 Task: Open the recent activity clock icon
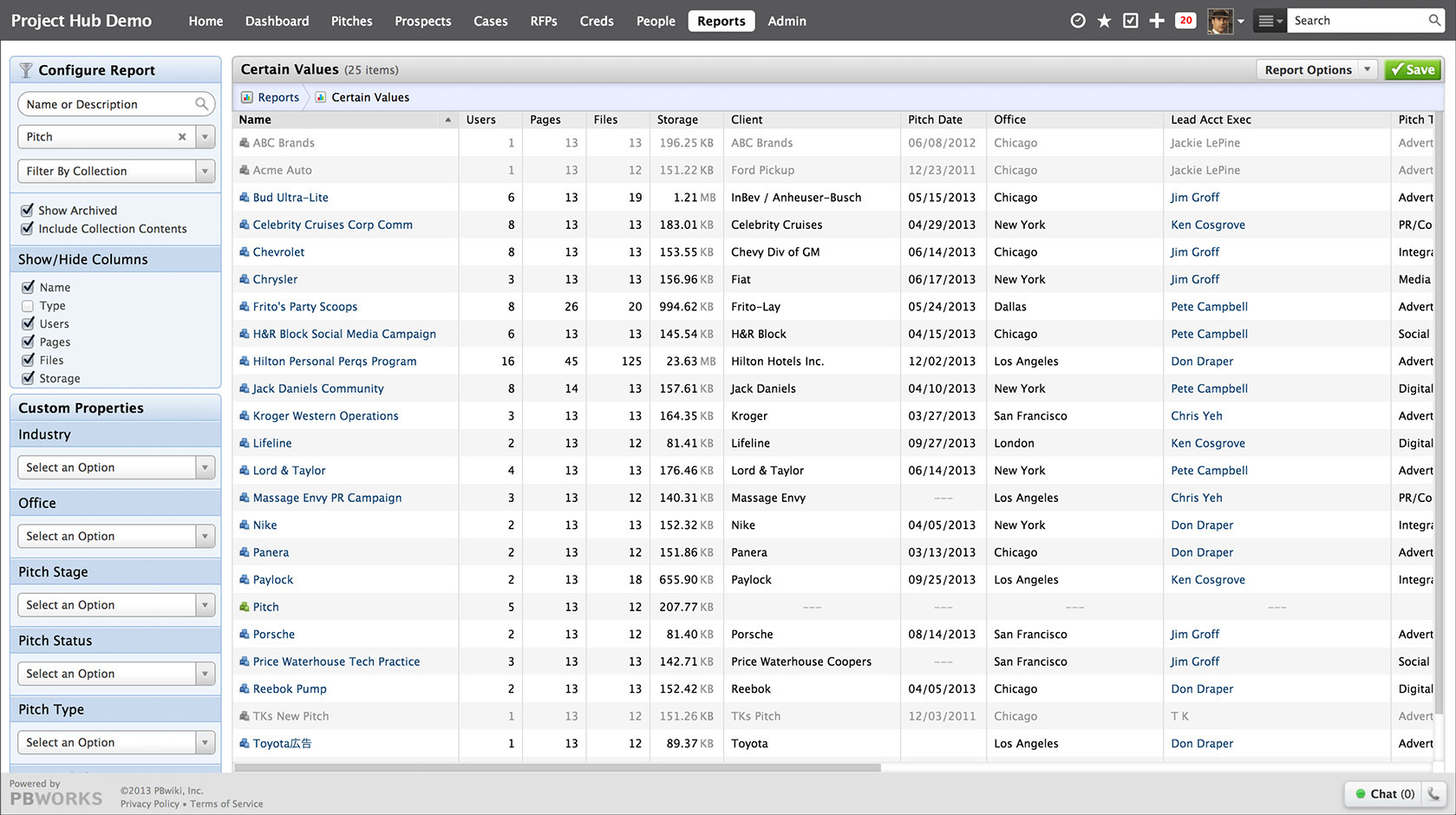coord(1077,19)
